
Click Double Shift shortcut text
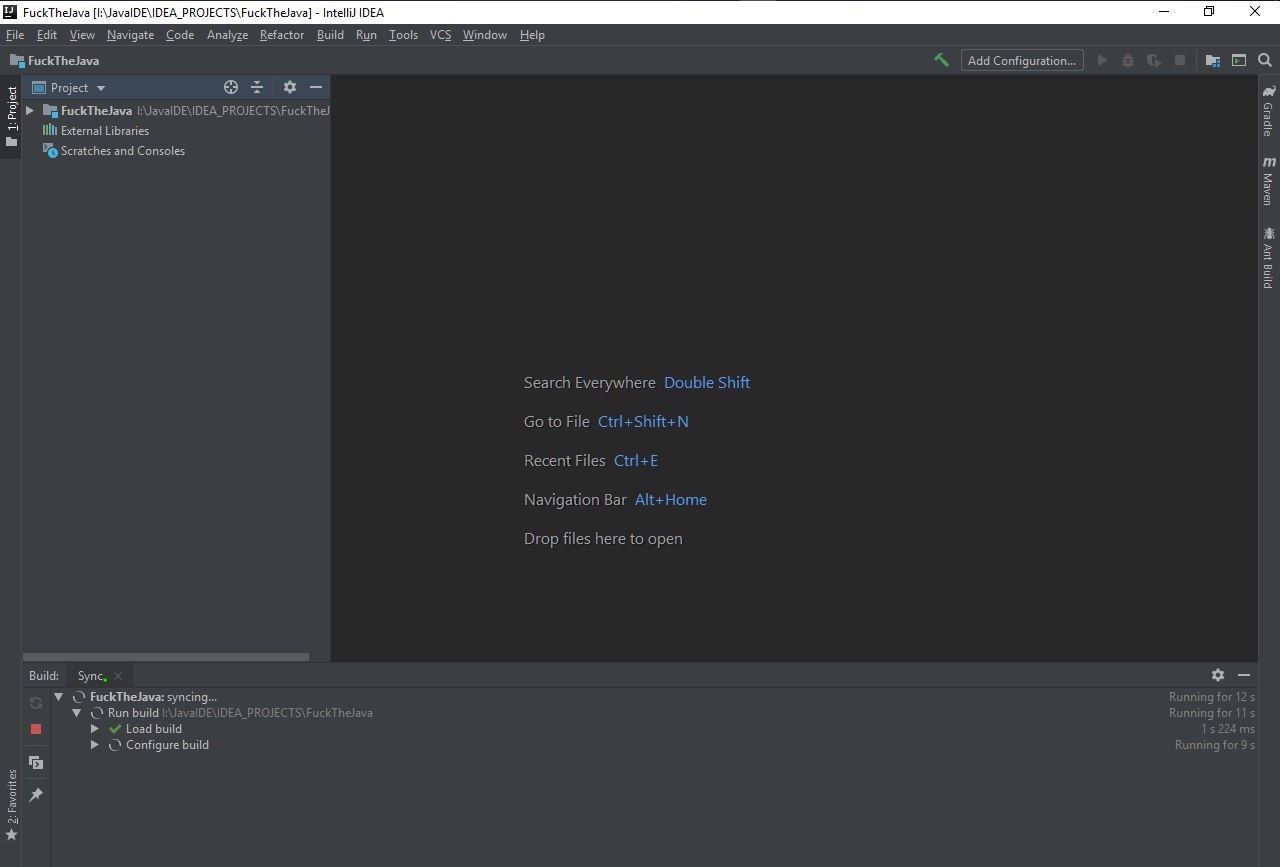pos(707,383)
